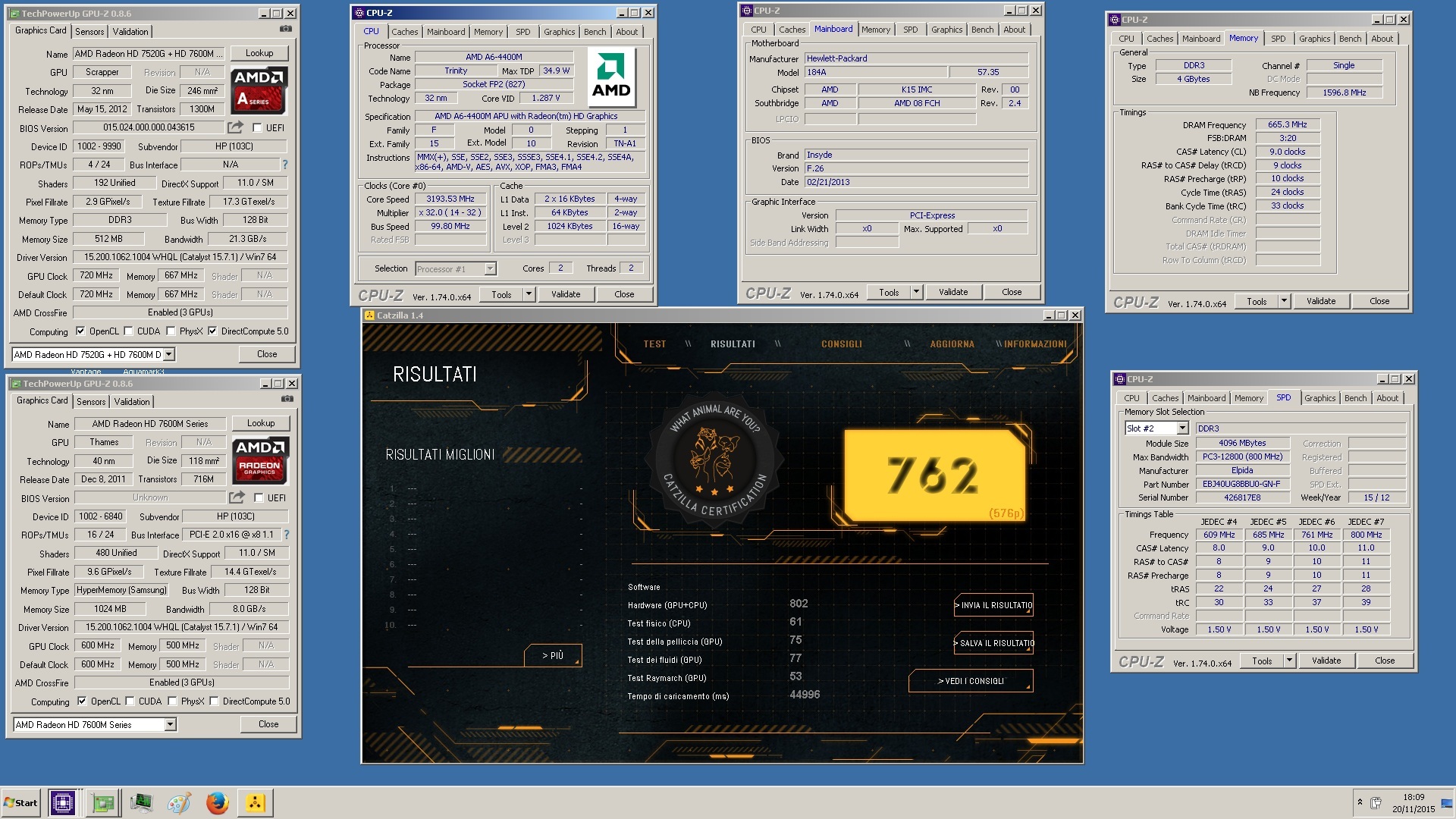Expand the Tools arrow in the CPU-Z CPU tab window
The width and height of the screenshot is (1456, 819).
tap(529, 294)
